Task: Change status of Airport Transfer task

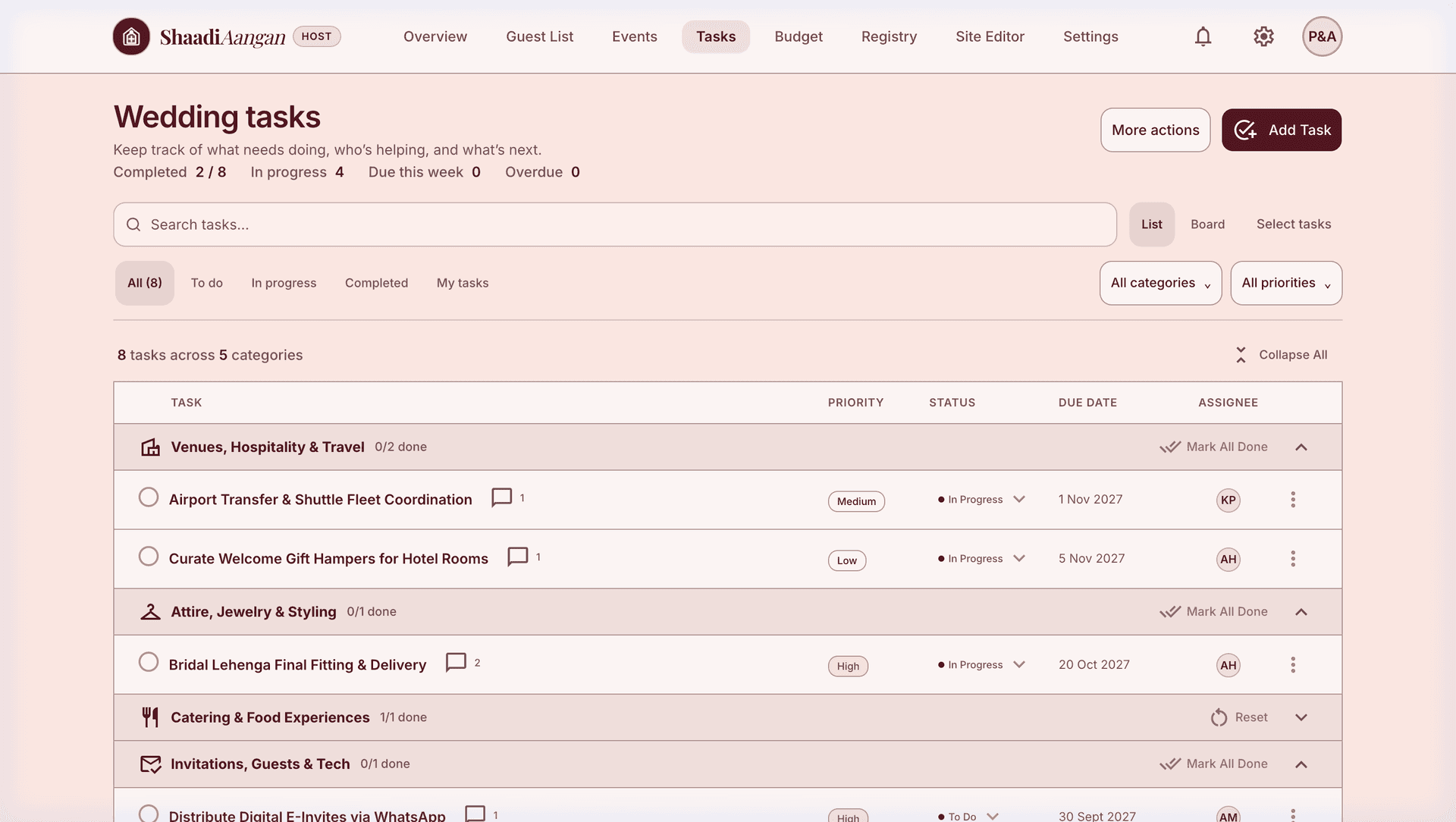Action: 981,500
